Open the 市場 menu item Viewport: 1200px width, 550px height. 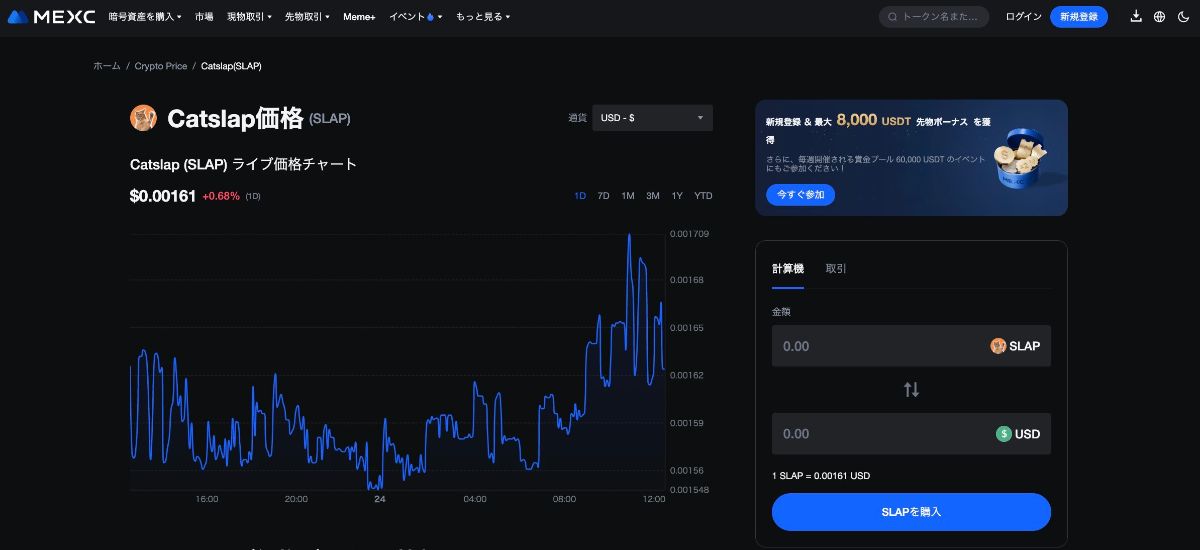tap(204, 17)
